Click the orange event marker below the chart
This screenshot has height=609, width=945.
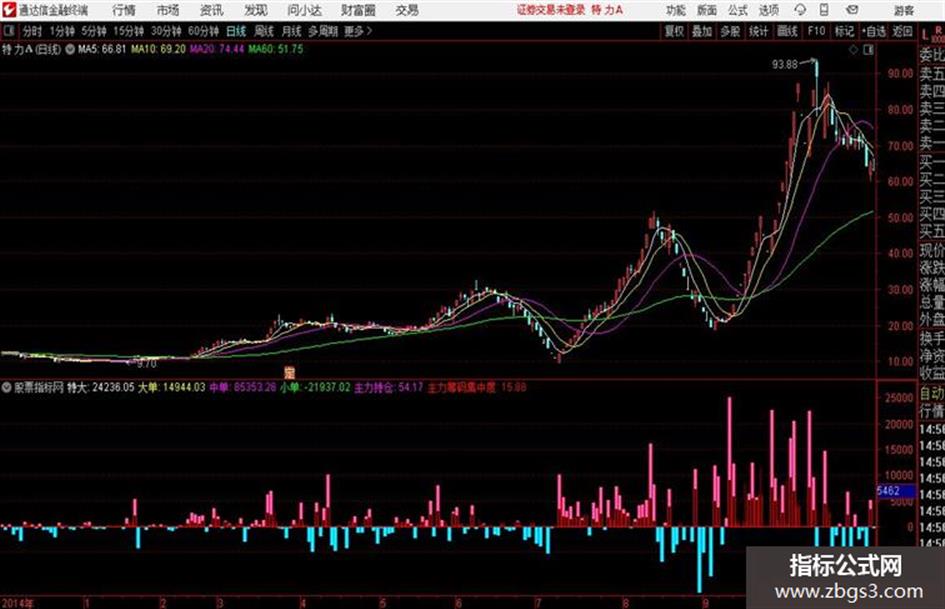(x=289, y=371)
